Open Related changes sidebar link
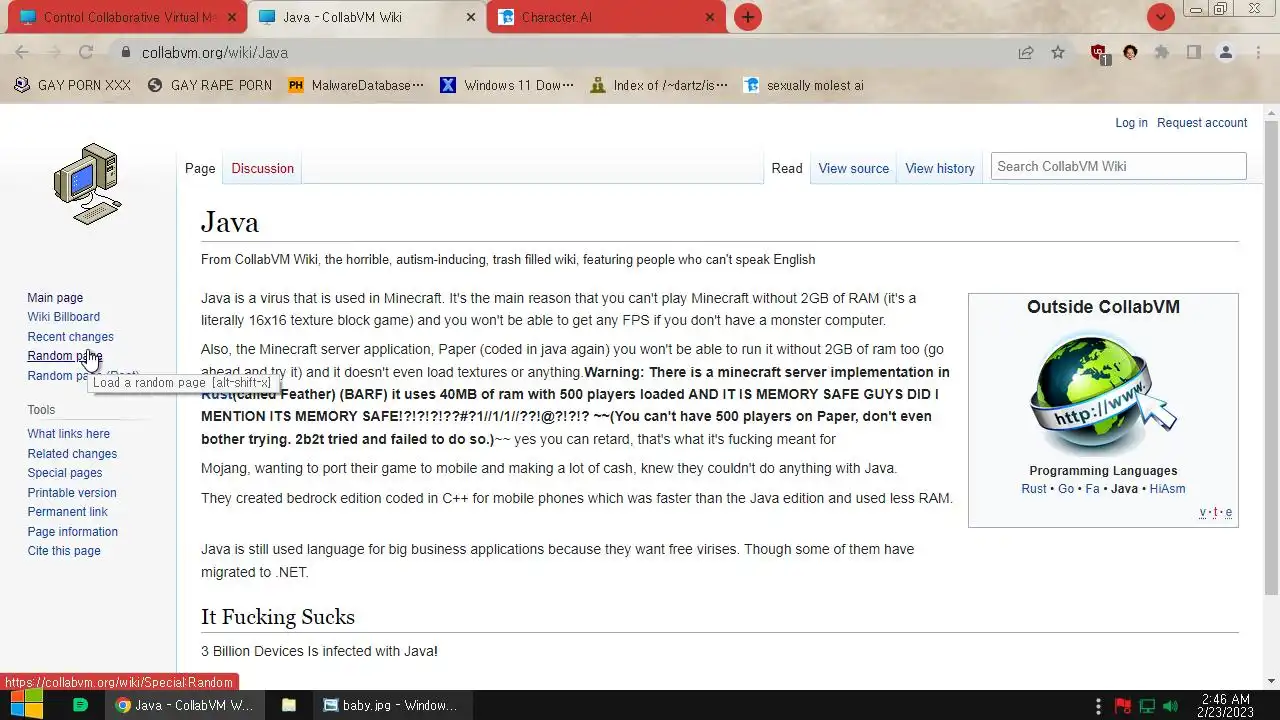 point(72,454)
